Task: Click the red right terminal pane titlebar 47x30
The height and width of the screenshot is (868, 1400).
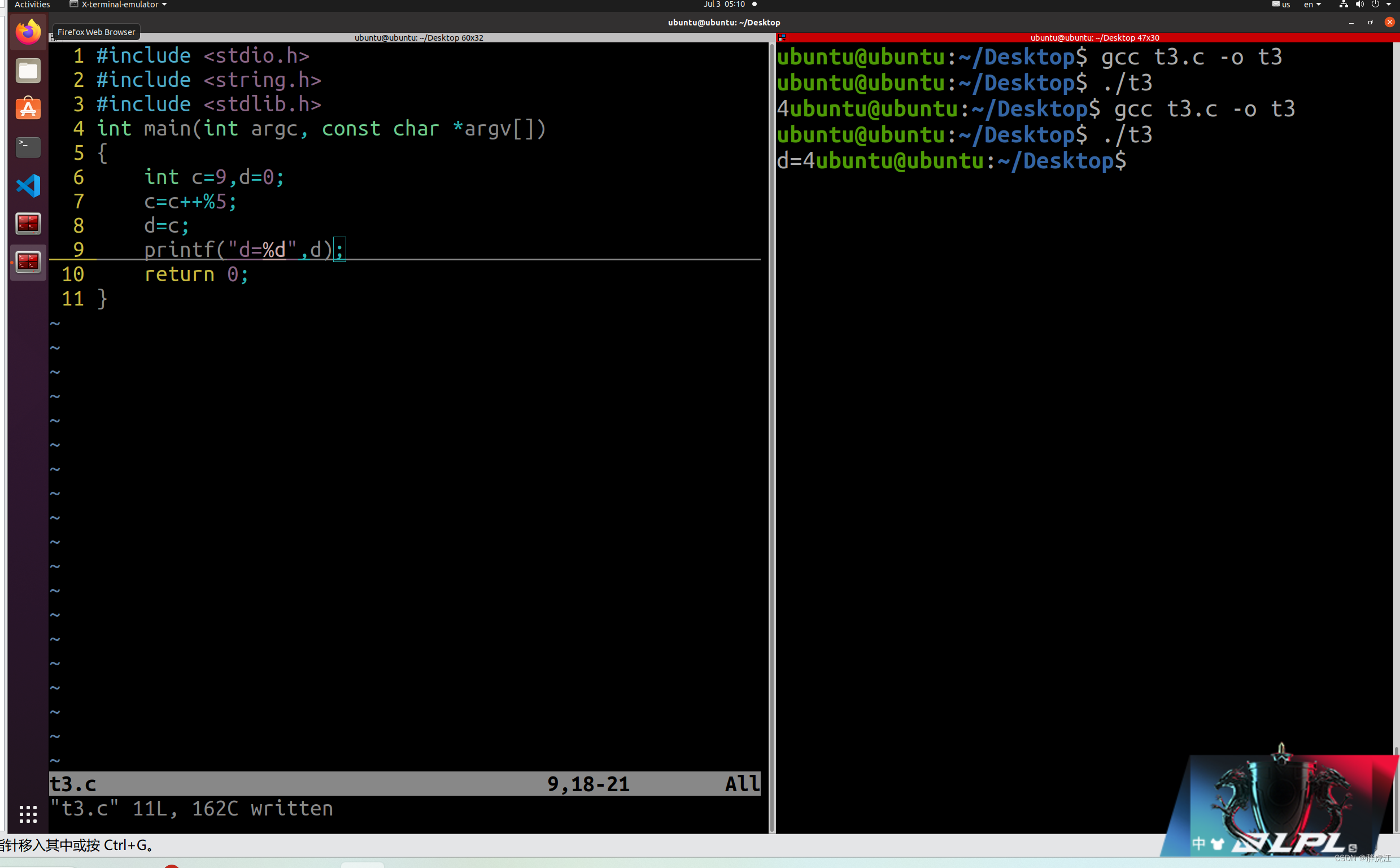Action: click(x=1093, y=38)
